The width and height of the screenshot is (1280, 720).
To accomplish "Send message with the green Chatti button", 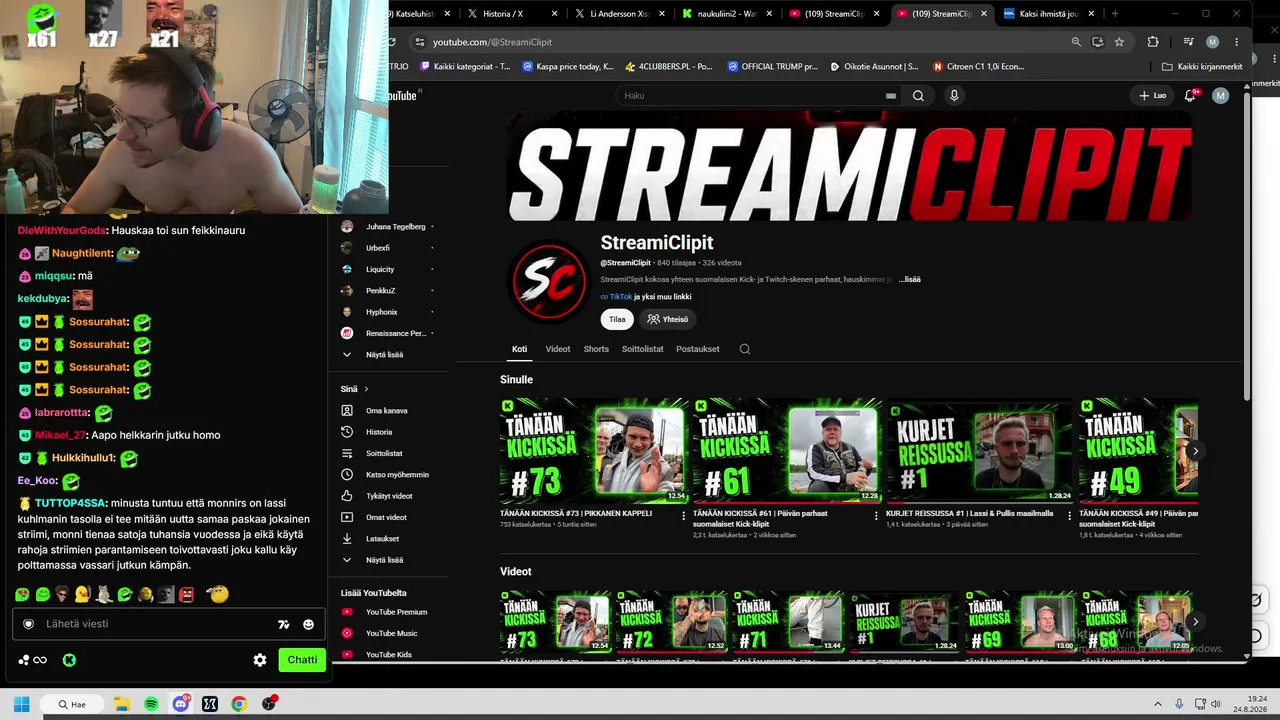I will (x=302, y=660).
